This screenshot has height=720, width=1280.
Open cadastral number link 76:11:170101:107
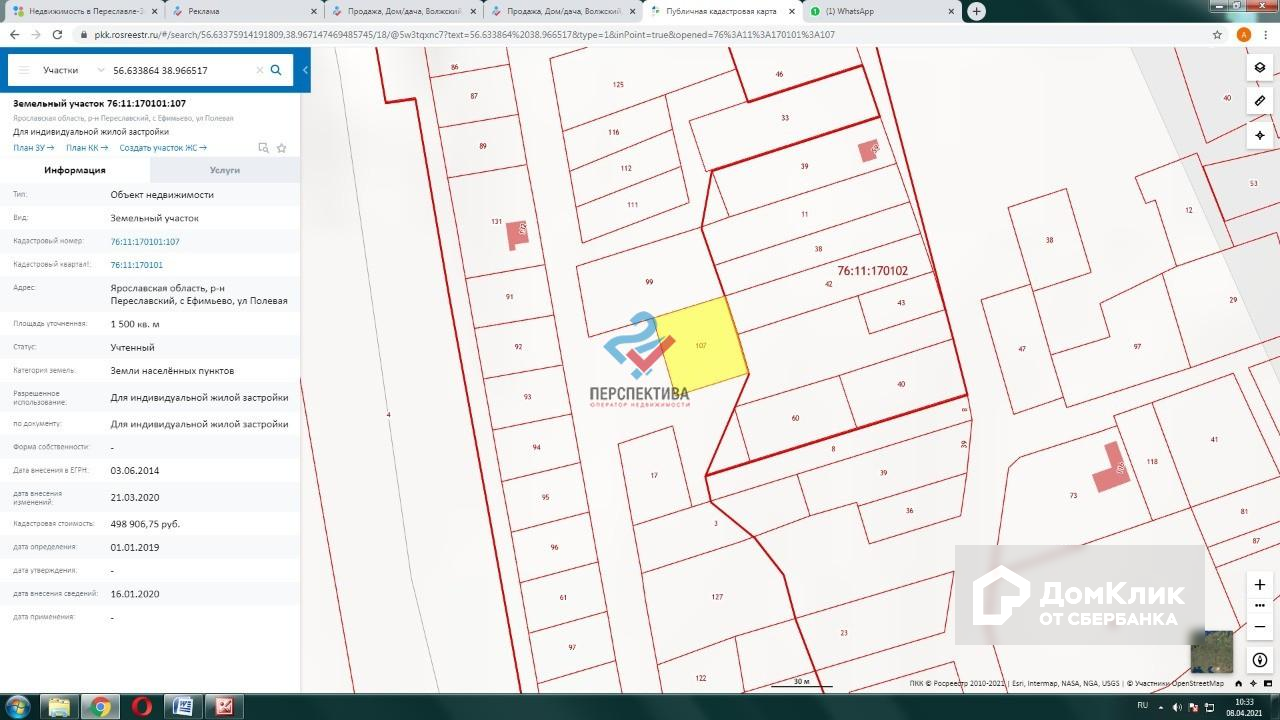[145, 242]
